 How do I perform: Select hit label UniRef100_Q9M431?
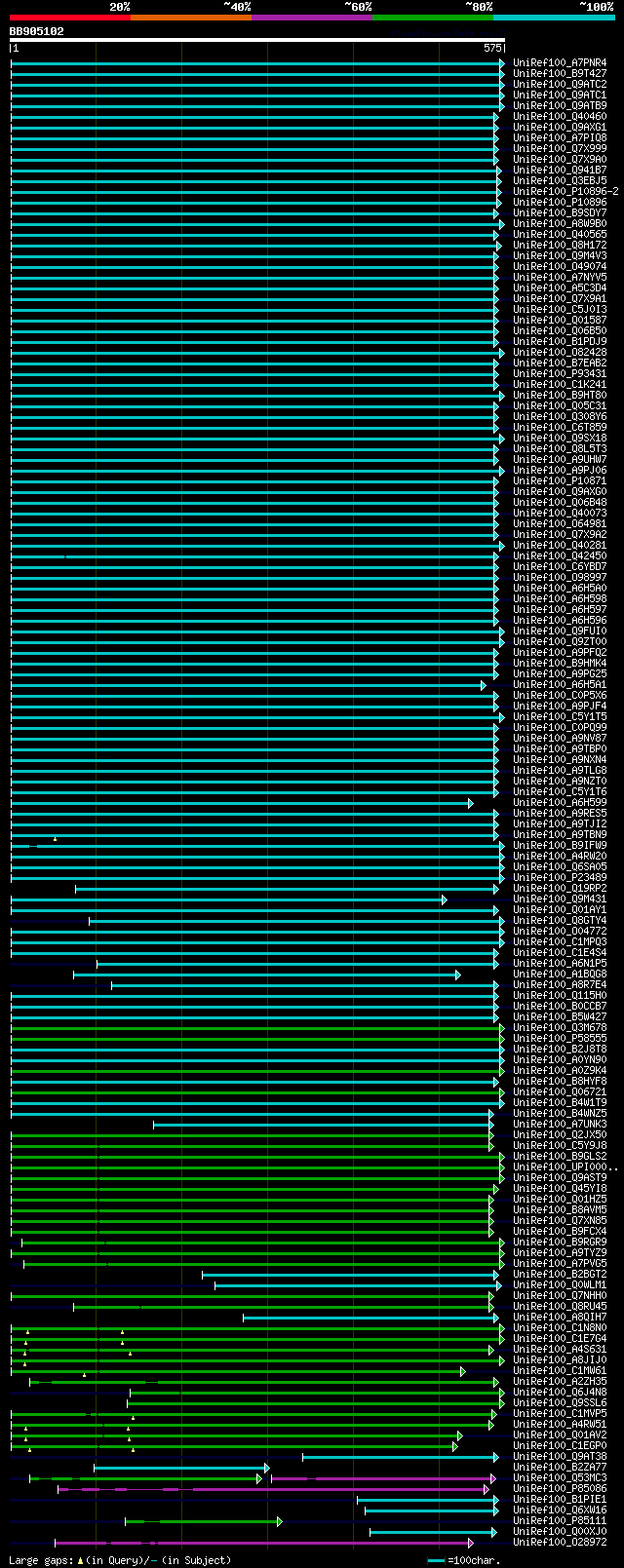pos(560,899)
